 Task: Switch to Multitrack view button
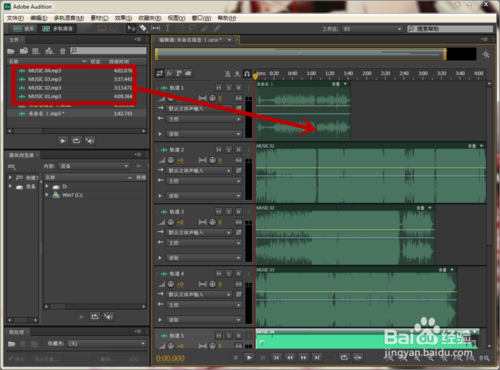click(x=58, y=29)
